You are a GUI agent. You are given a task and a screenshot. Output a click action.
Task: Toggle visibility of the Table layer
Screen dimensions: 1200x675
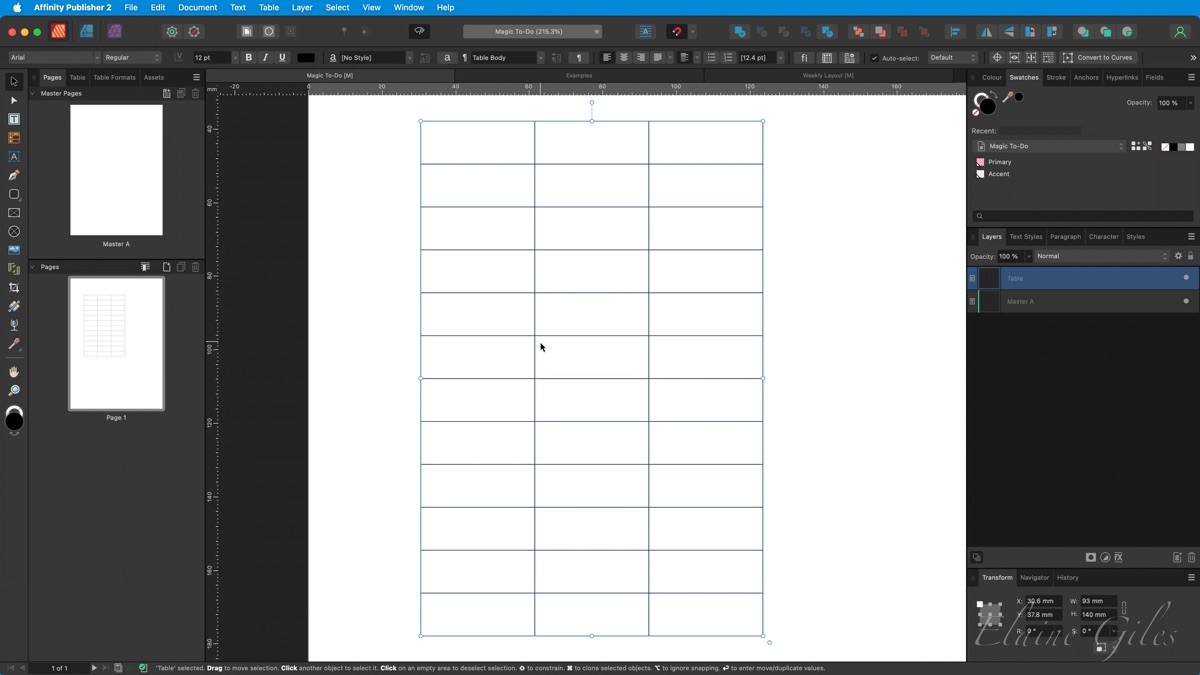[1186, 278]
